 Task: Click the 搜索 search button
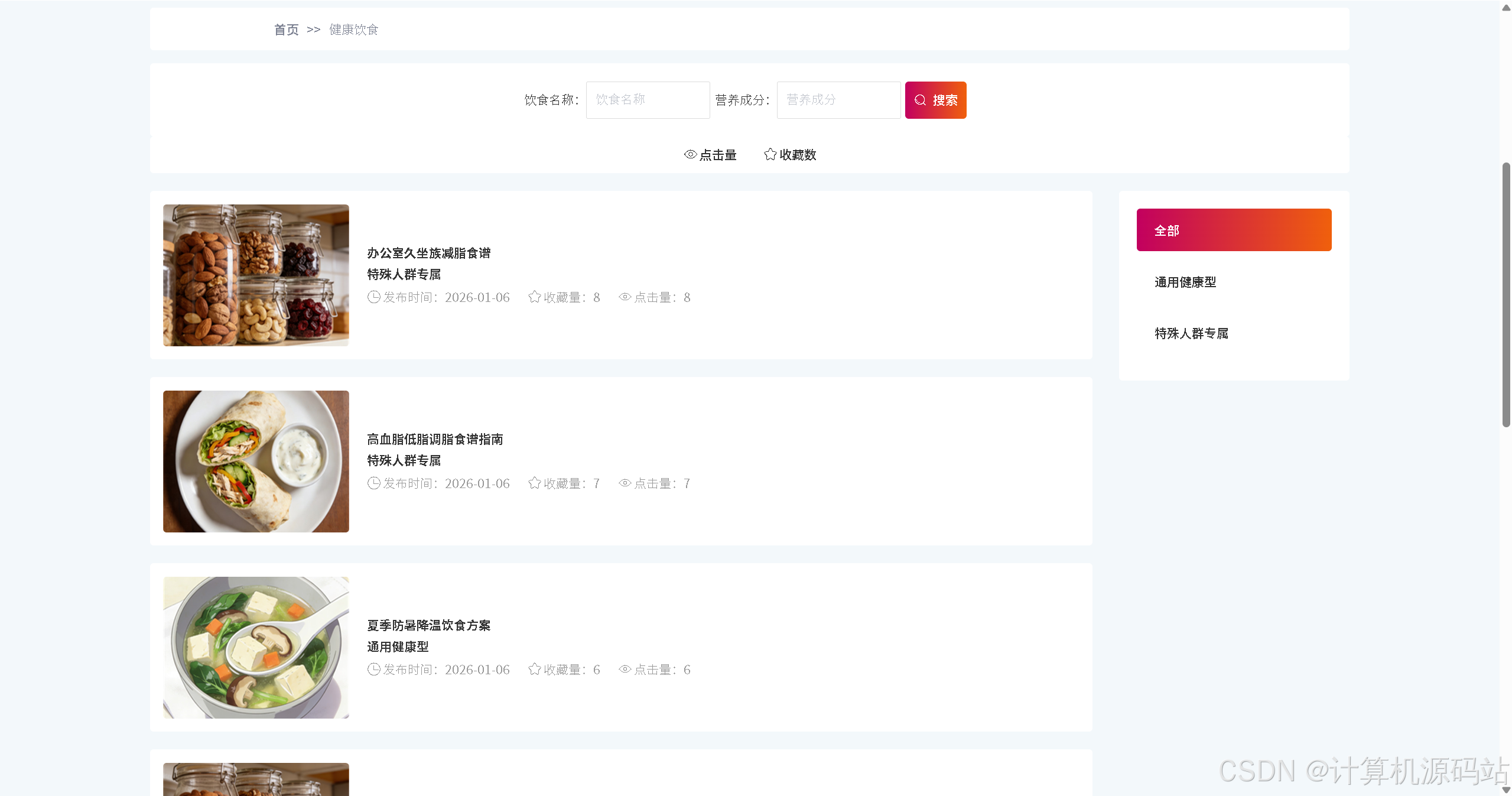(x=935, y=100)
